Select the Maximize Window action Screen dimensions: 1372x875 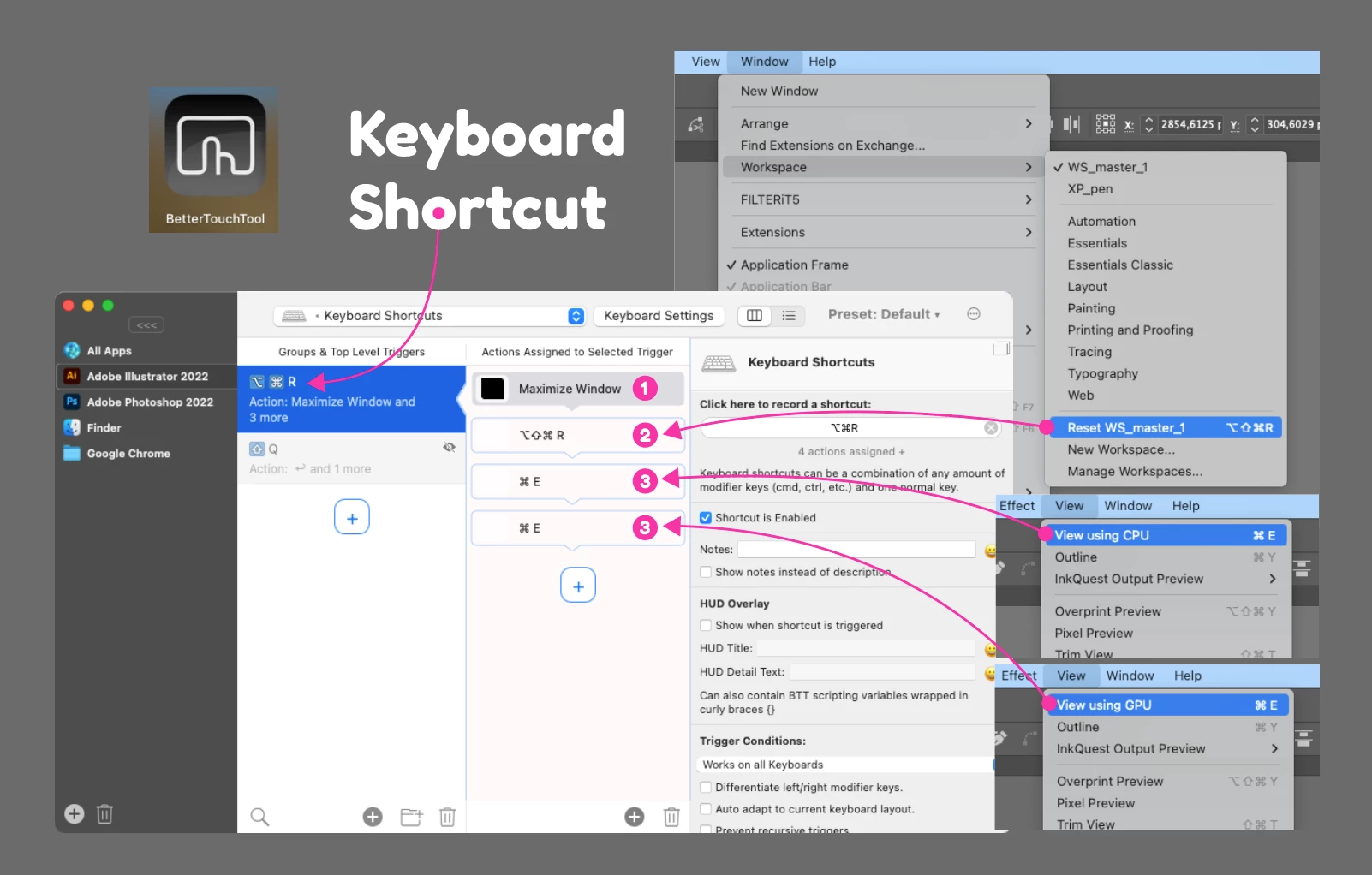579,389
